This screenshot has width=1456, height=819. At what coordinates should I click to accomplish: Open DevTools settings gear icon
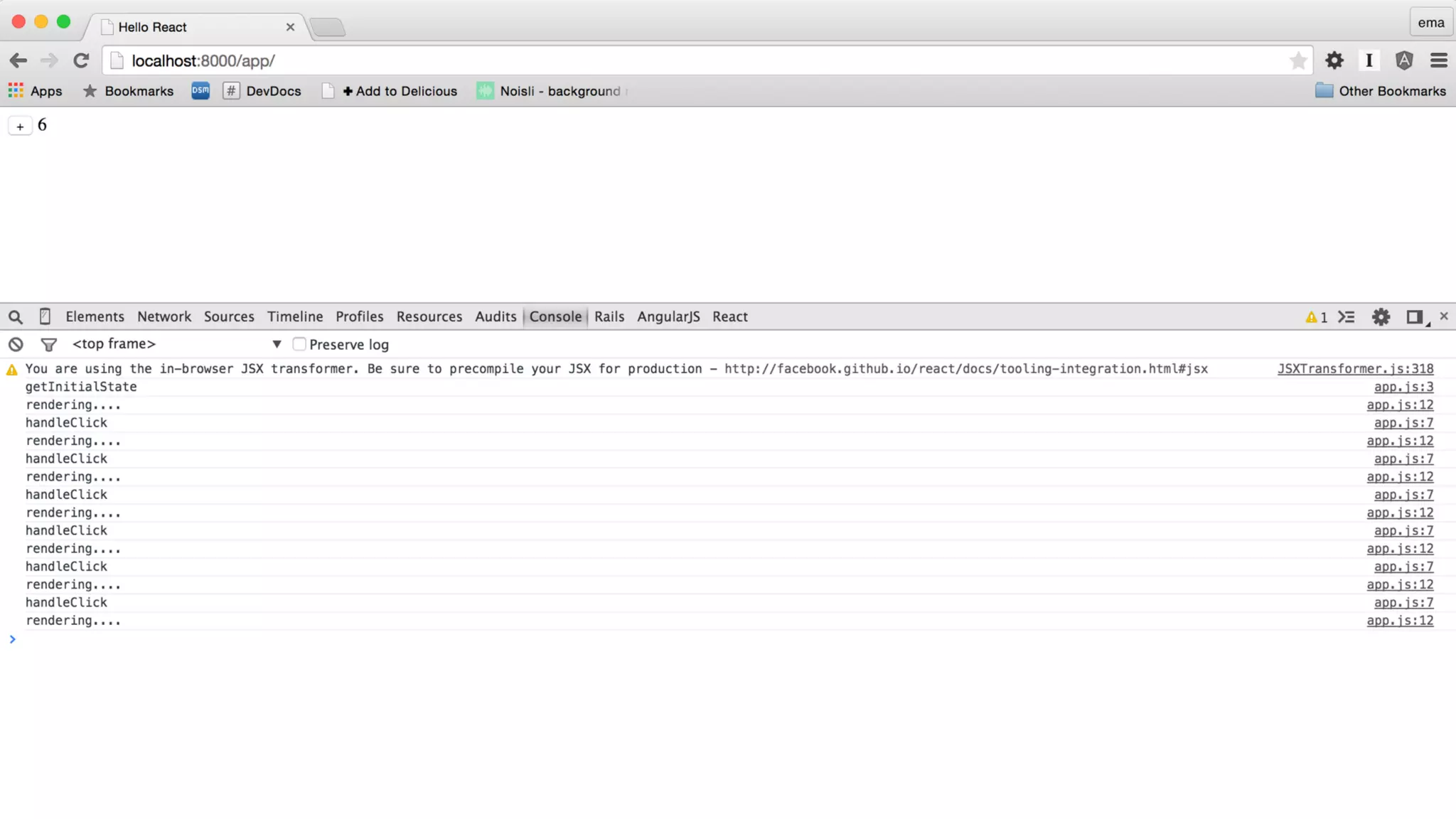(1381, 317)
